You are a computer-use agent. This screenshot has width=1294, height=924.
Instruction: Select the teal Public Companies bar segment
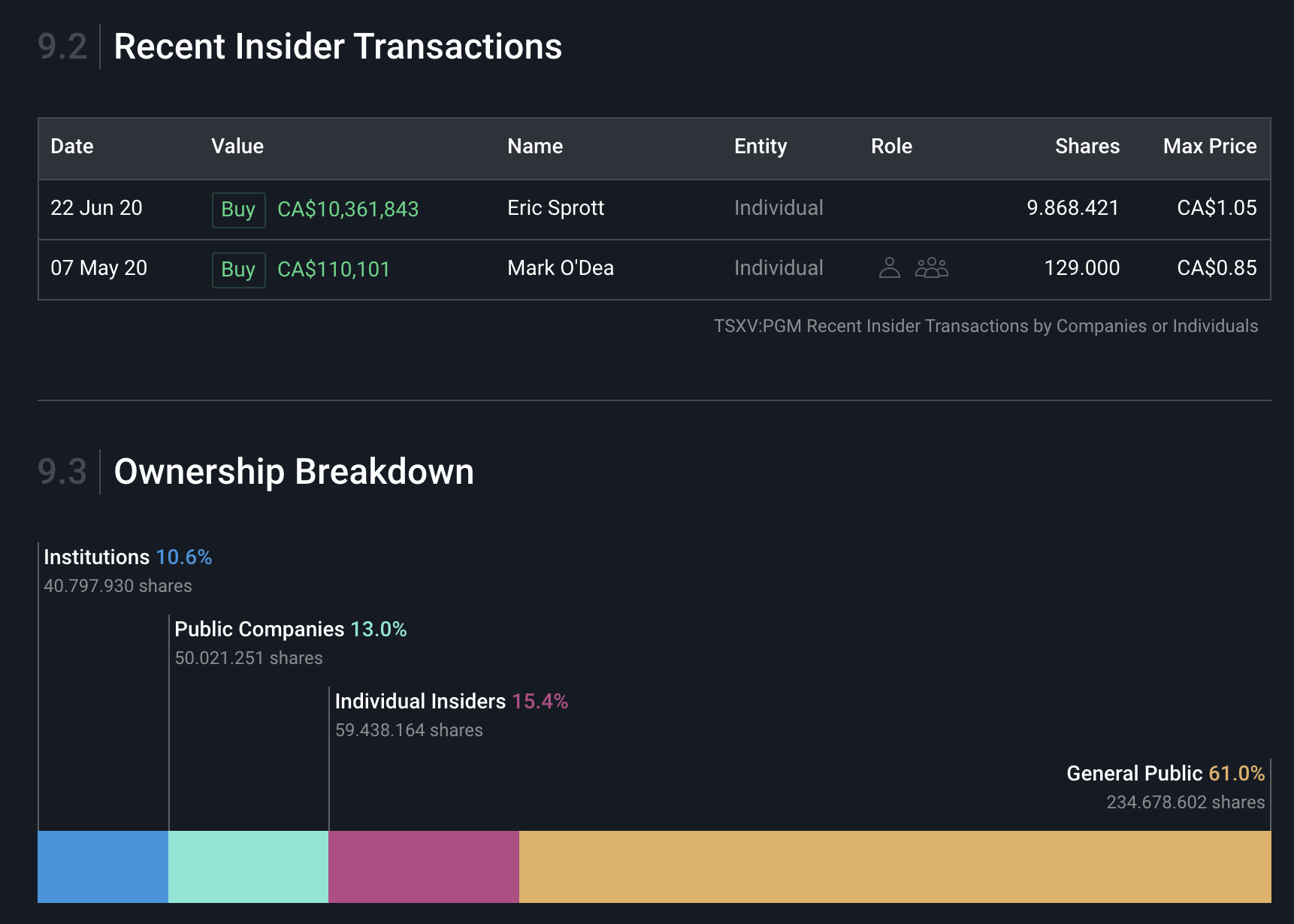click(x=248, y=866)
